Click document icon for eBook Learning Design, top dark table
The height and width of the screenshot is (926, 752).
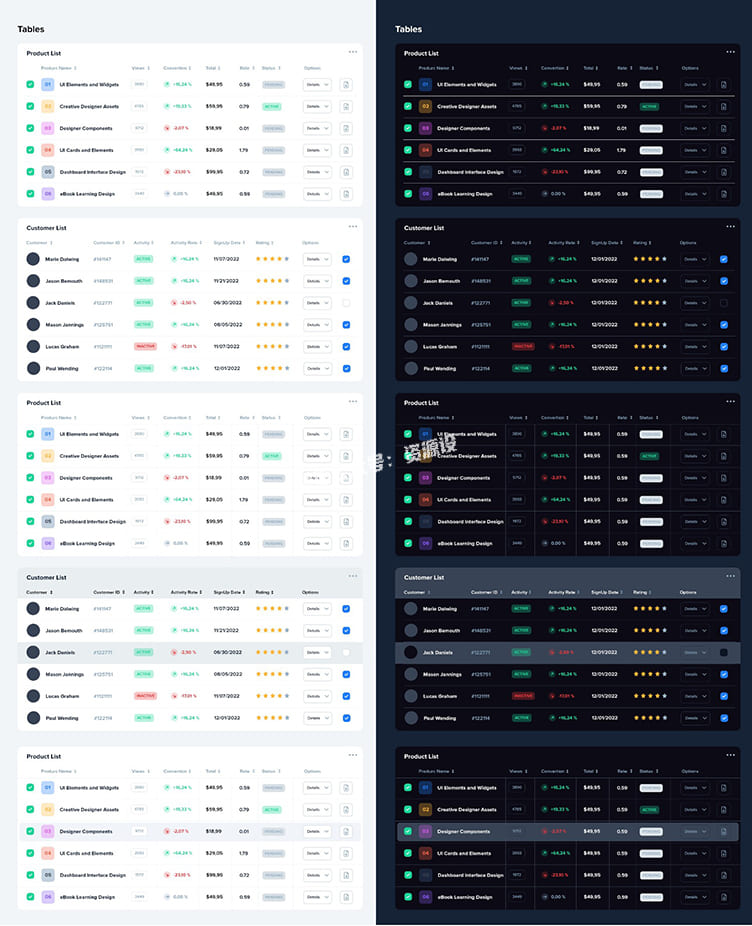pyautogui.click(x=723, y=194)
